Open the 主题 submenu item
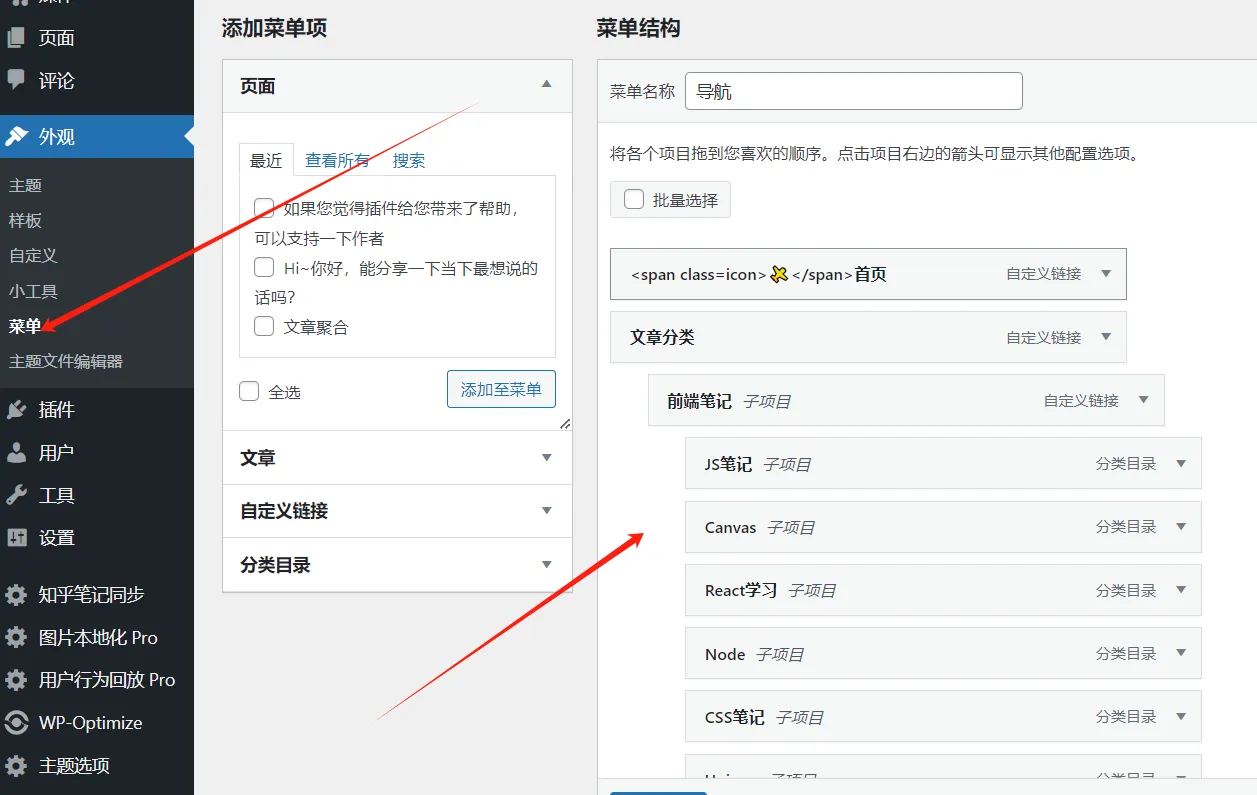 click(25, 185)
